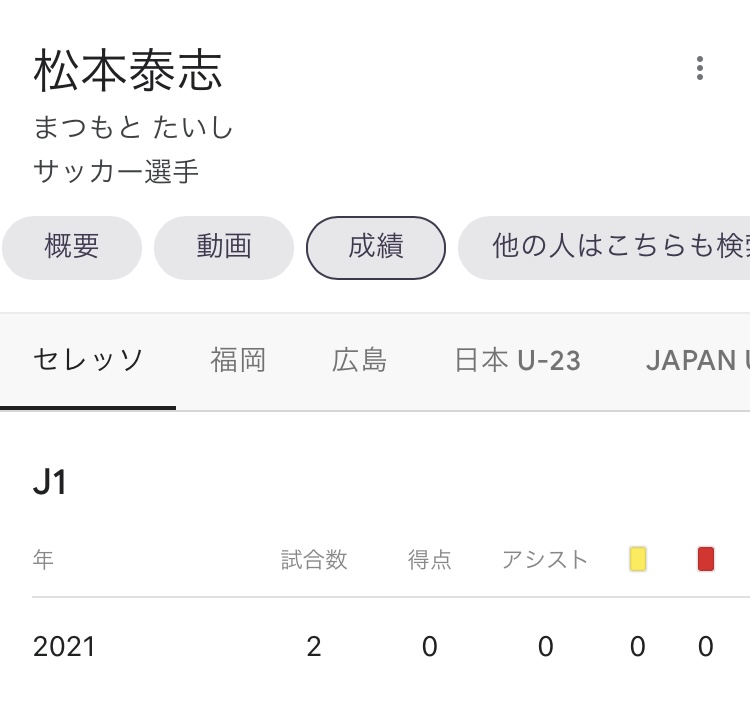Click the 試合数 column header
750x704 pixels.
coord(314,560)
